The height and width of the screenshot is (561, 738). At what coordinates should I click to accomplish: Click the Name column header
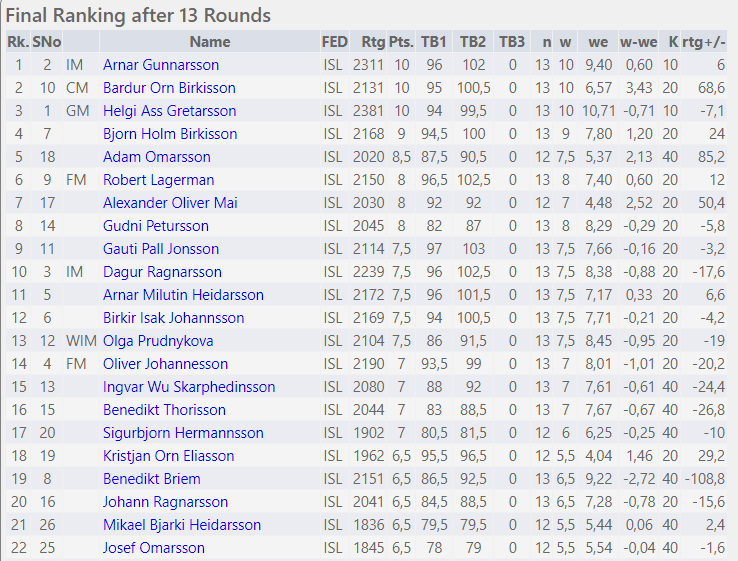(209, 42)
